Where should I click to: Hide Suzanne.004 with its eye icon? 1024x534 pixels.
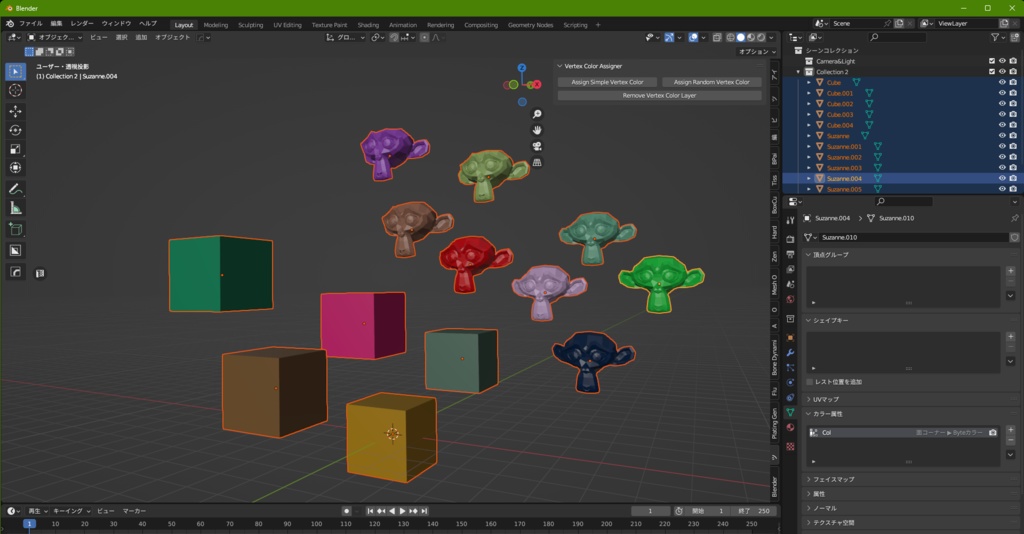click(x=1002, y=178)
